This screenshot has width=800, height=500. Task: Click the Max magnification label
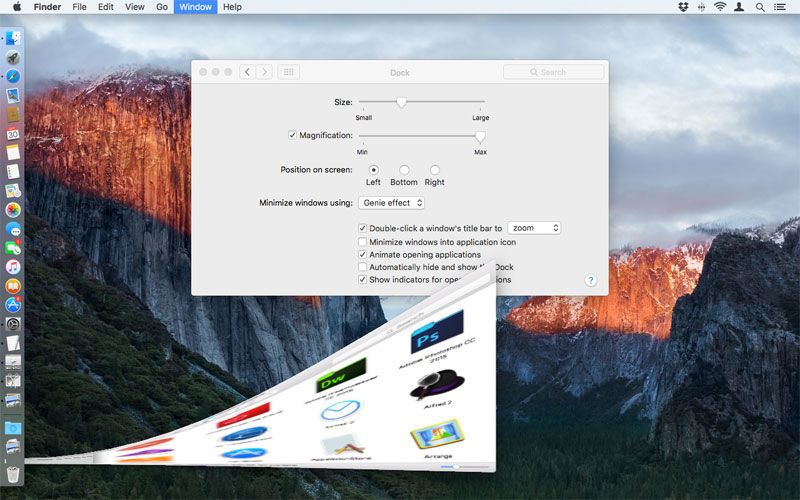pos(481,152)
